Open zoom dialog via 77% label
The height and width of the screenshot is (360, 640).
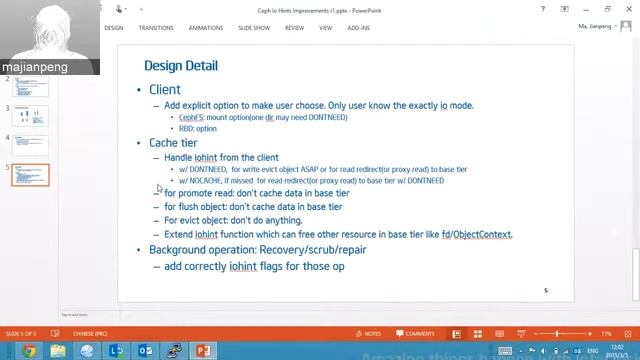[606, 334]
